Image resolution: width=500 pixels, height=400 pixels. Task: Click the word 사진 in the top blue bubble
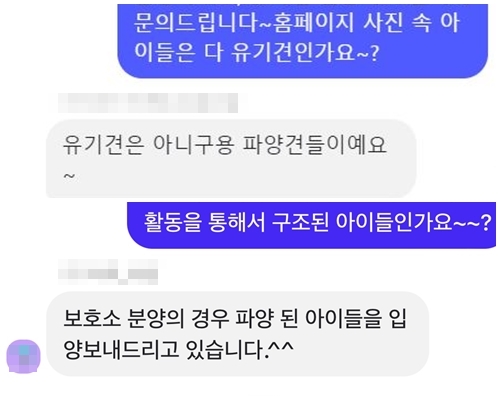click(384, 23)
